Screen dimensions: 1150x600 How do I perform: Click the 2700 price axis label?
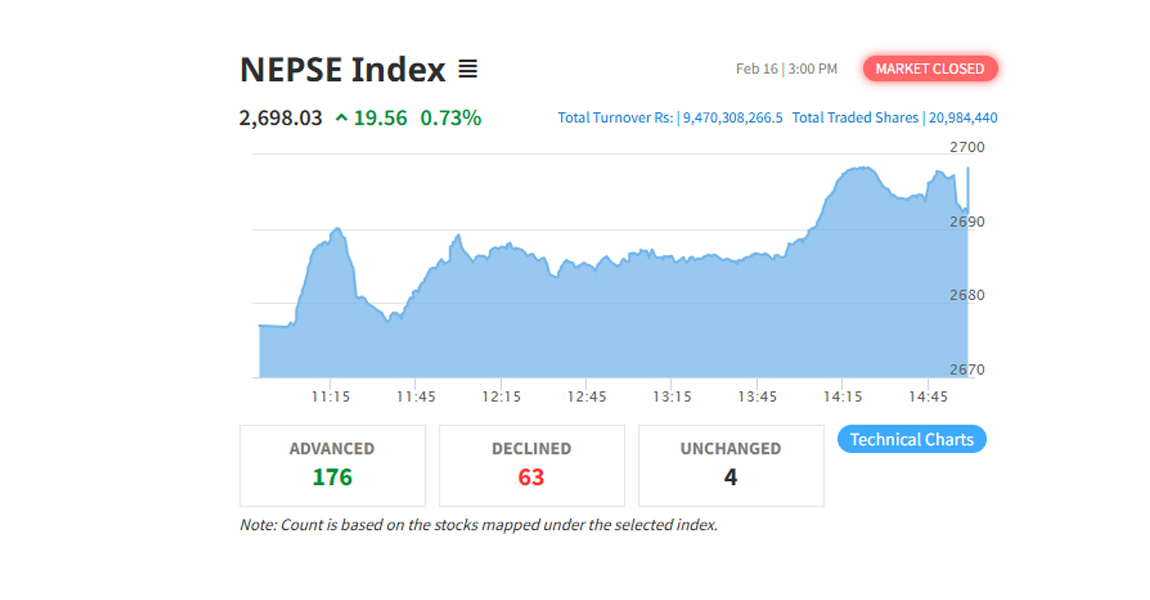click(x=966, y=147)
